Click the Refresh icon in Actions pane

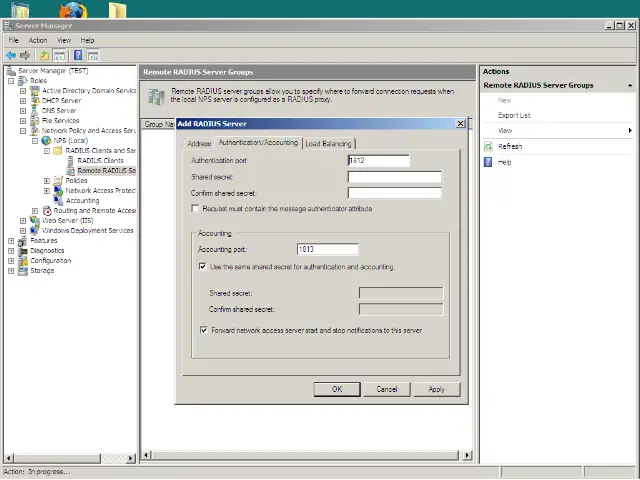pyautogui.click(x=489, y=146)
